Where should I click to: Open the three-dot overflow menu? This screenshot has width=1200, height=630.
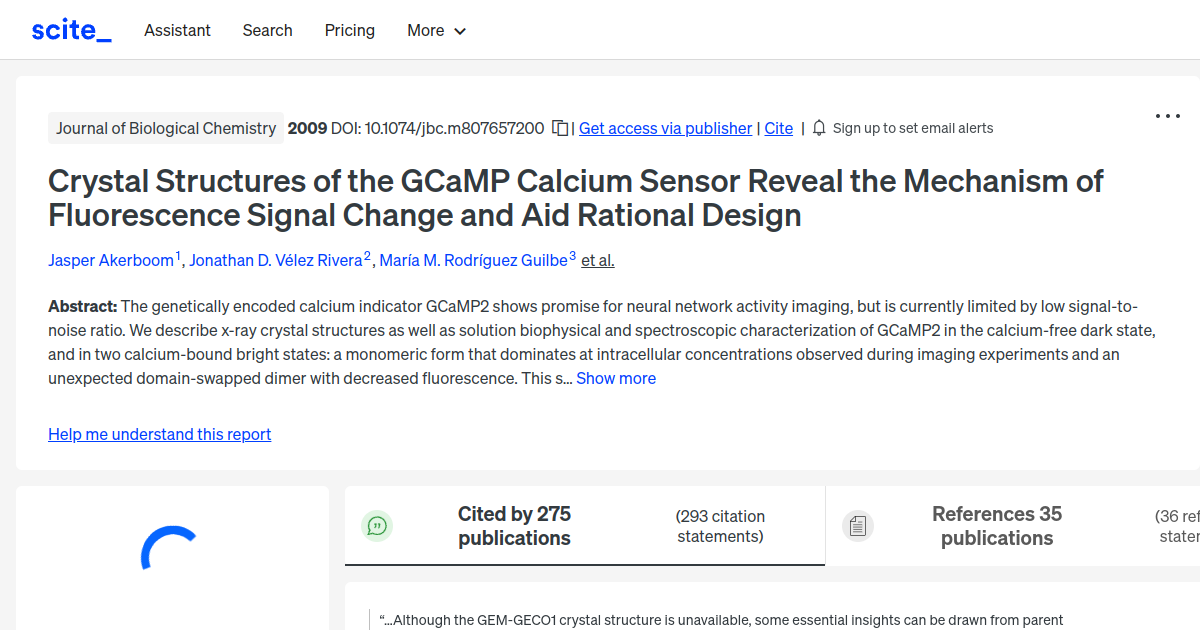[1167, 116]
